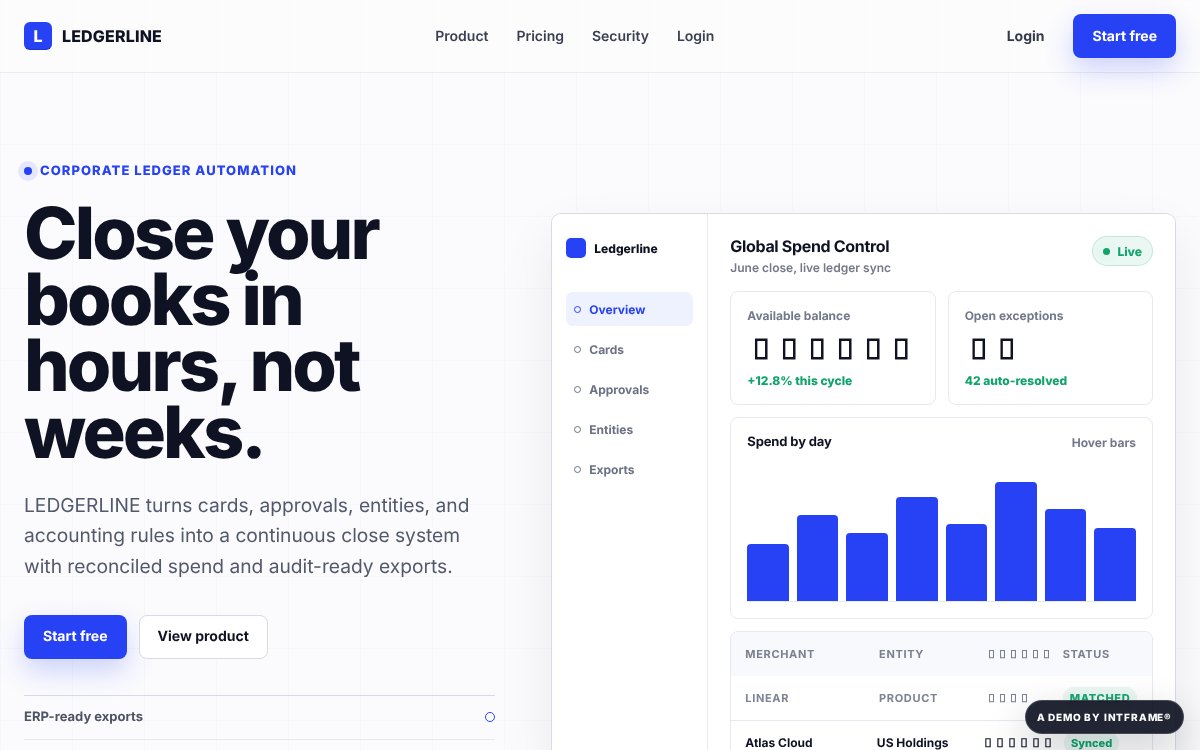Screen dimensions: 1200x750
Task: Click the hero Start free button
Action: [75, 636]
